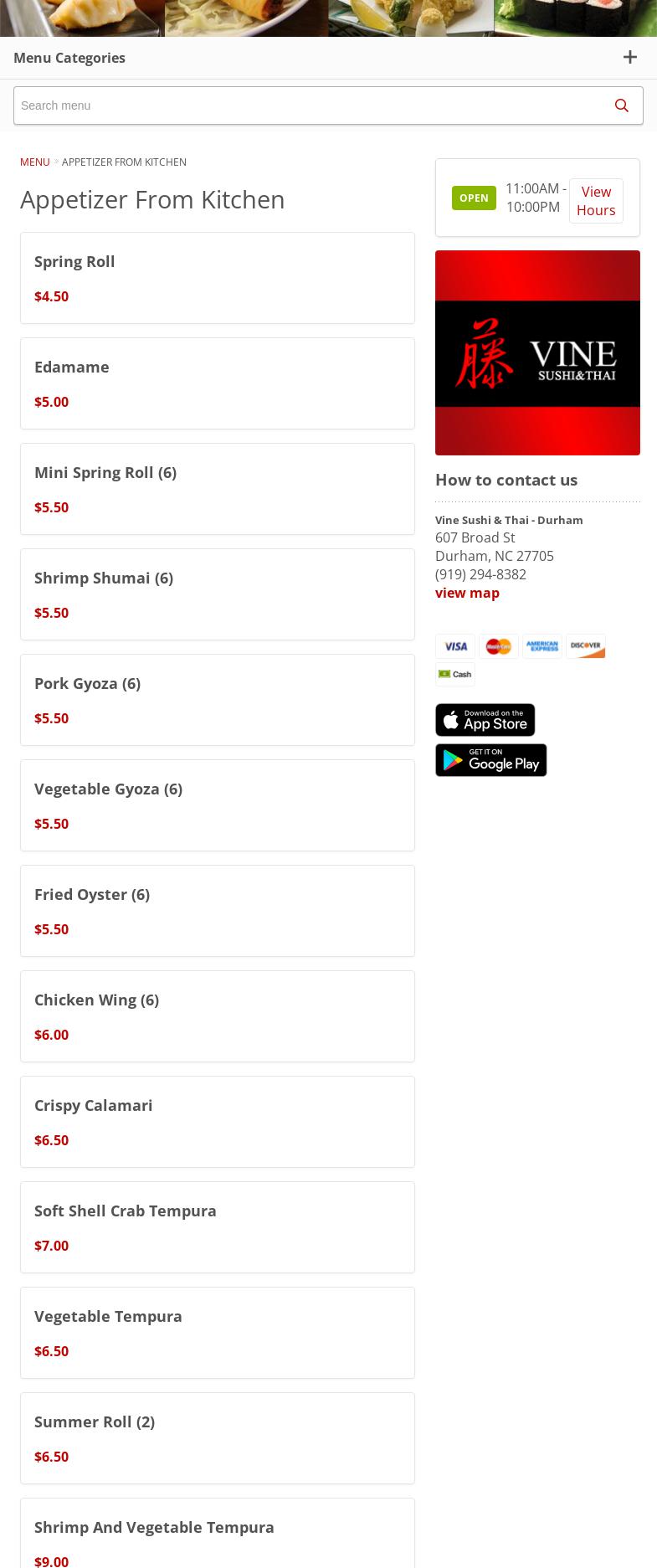Follow the view map link
The height and width of the screenshot is (1568, 657).
click(467, 593)
